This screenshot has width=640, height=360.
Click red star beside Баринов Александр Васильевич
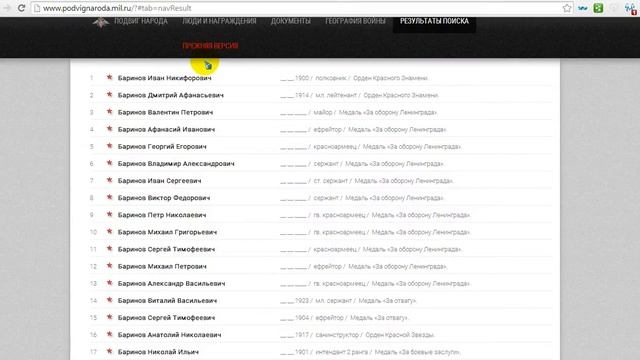point(109,283)
